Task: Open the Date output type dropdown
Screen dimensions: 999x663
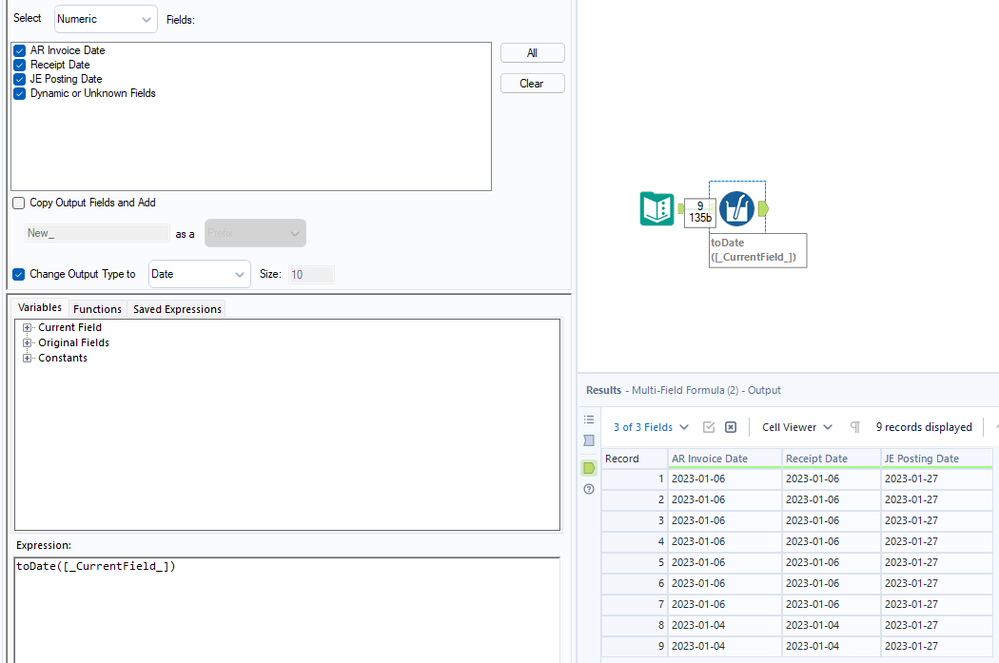Action: (199, 274)
